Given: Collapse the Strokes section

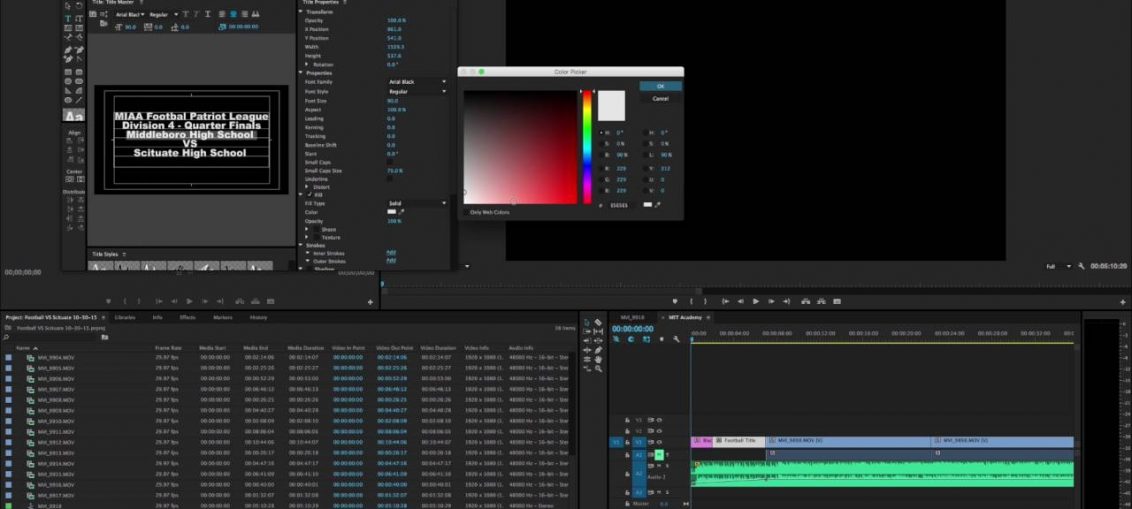Looking at the screenshot, I should 302,245.
